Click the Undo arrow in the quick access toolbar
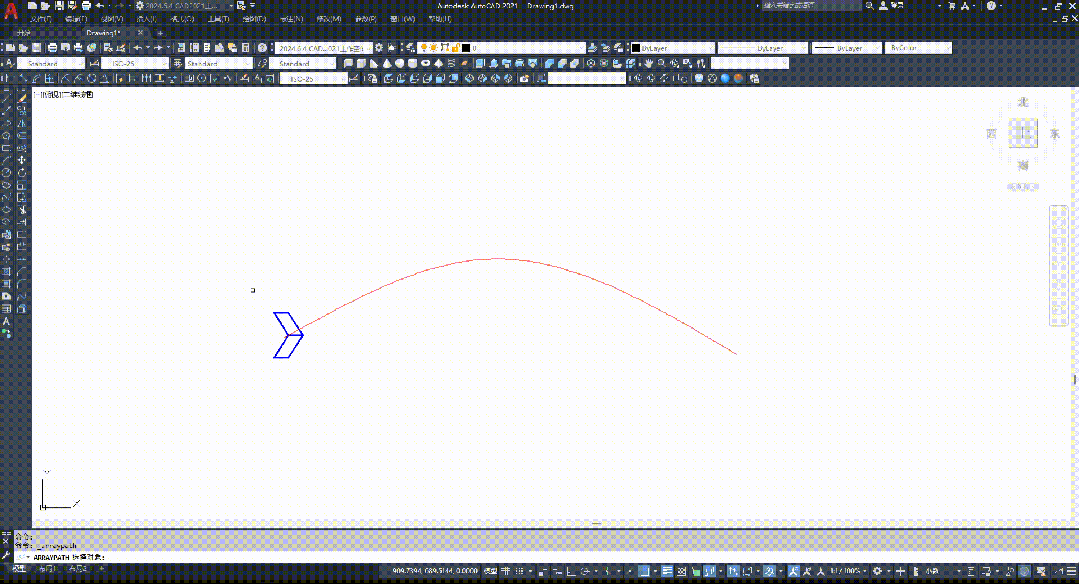This screenshot has width=1079, height=584. tap(100, 6)
